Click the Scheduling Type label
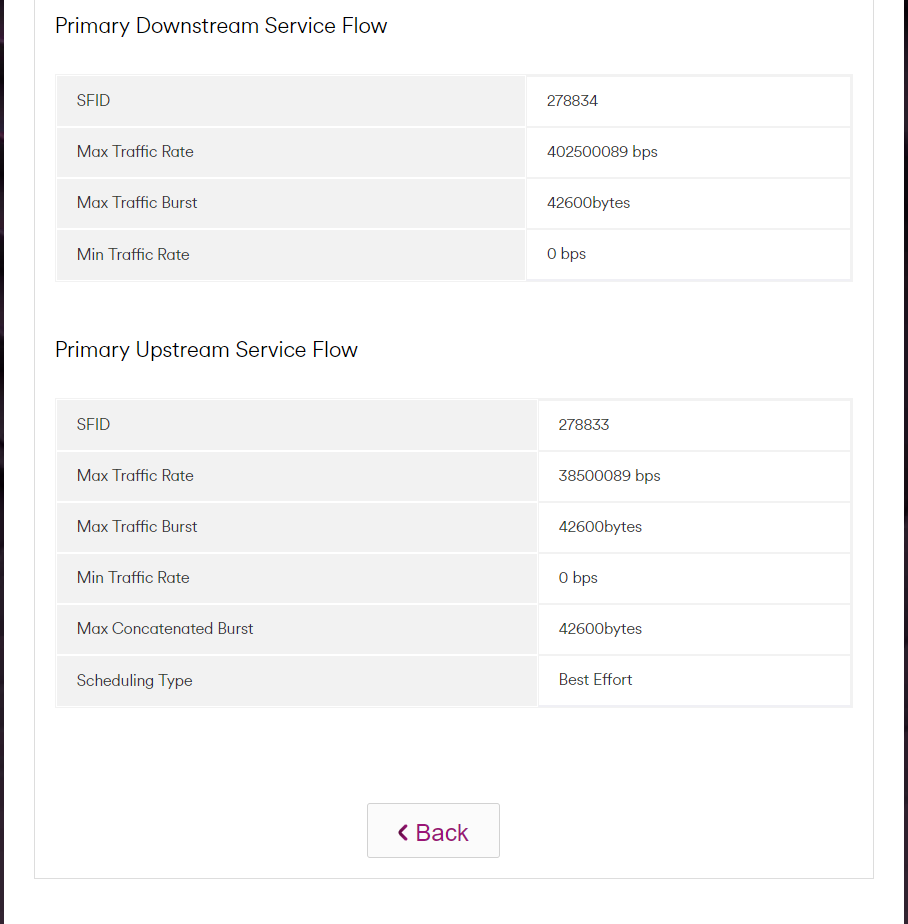This screenshot has width=908, height=924. click(134, 681)
